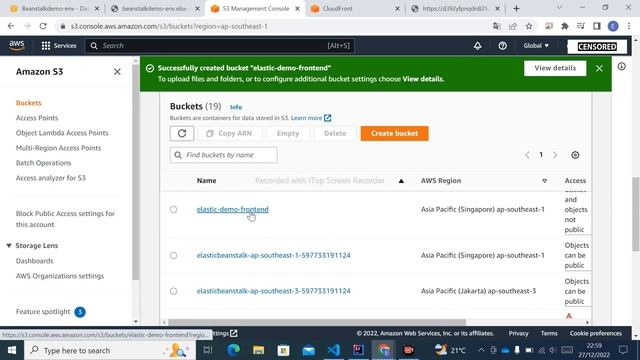Focus the AWS console Search box
The height and width of the screenshot is (360, 640).
coord(220,46)
